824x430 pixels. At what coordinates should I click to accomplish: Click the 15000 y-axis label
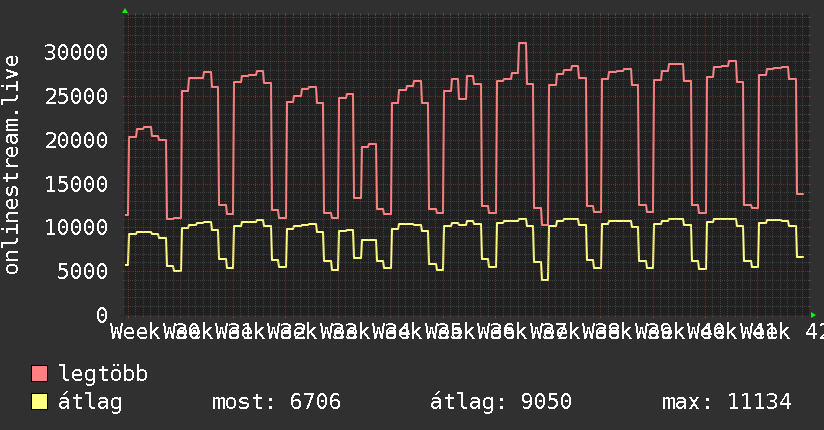tap(76, 184)
